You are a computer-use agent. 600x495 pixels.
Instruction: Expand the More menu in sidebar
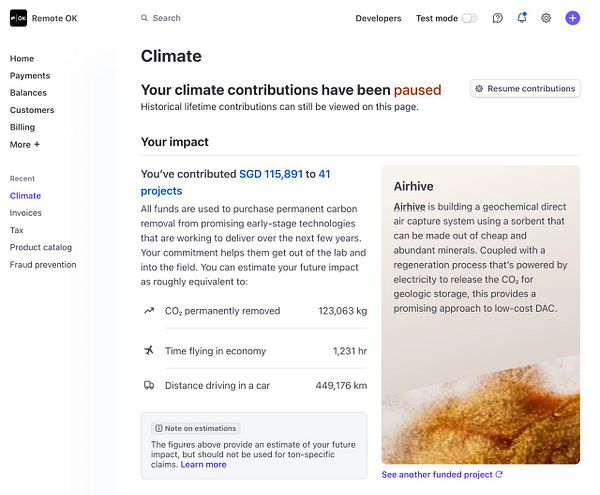coord(25,144)
